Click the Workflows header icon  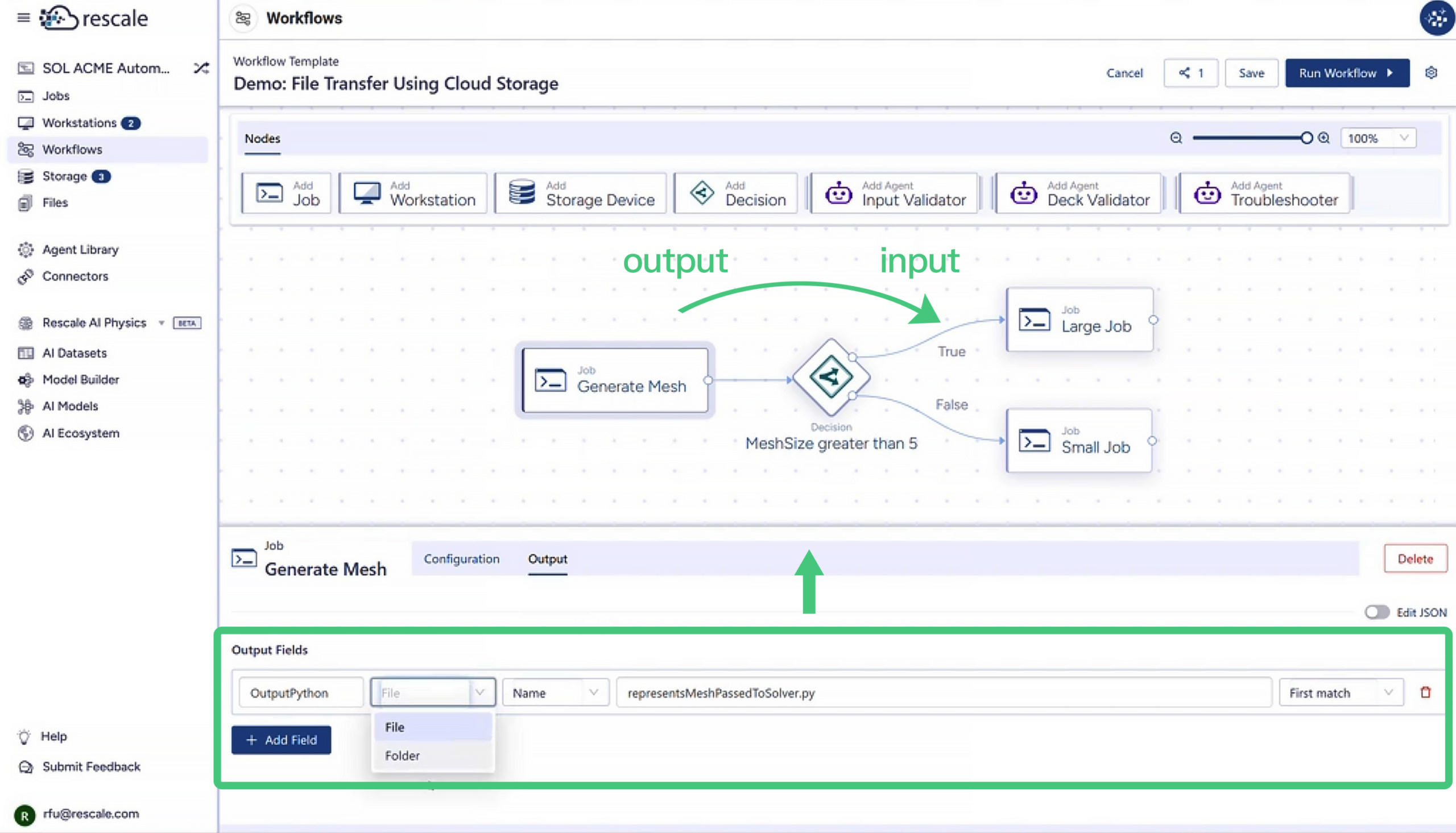pos(243,18)
